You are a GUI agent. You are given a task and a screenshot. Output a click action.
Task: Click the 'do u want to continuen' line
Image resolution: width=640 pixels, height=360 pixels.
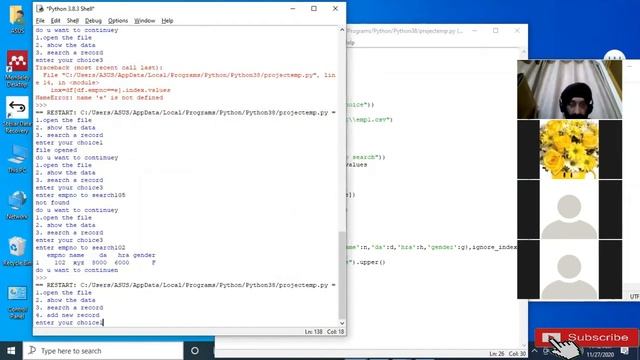coord(77,270)
